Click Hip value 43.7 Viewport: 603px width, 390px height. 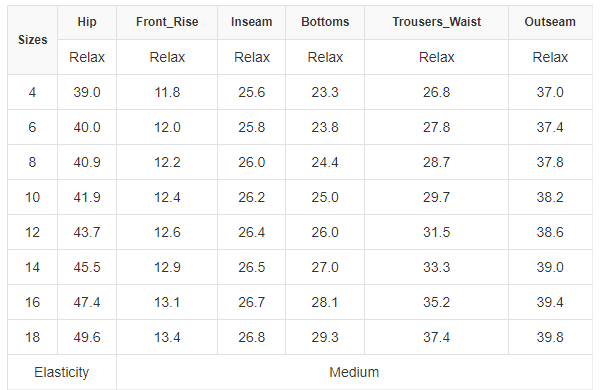point(87,232)
